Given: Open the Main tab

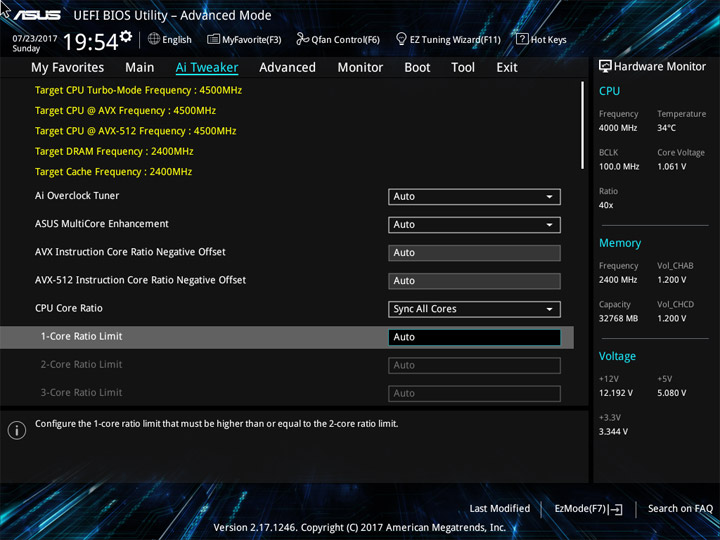Looking at the screenshot, I should pos(140,68).
